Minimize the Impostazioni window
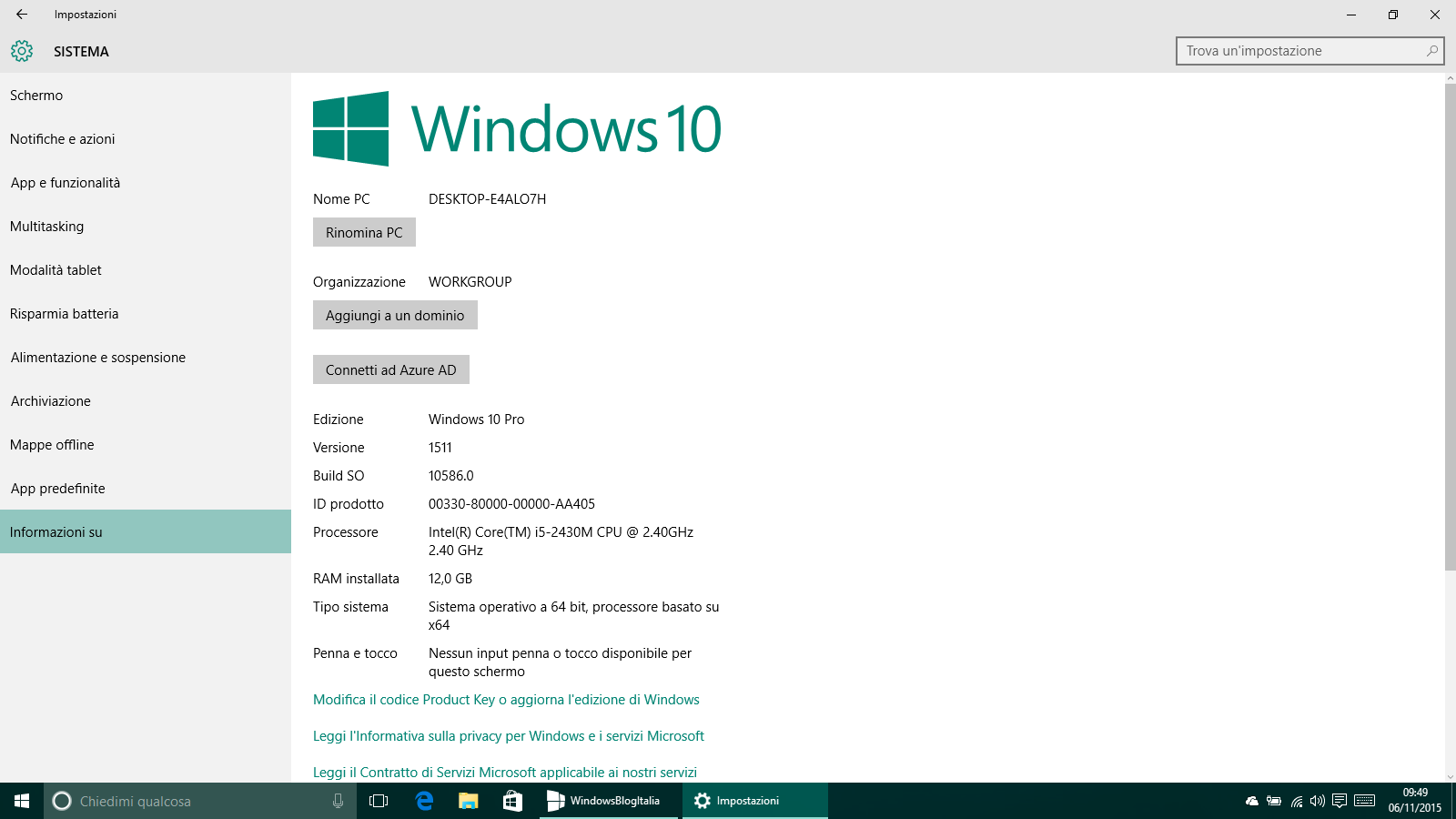 coord(1351,15)
